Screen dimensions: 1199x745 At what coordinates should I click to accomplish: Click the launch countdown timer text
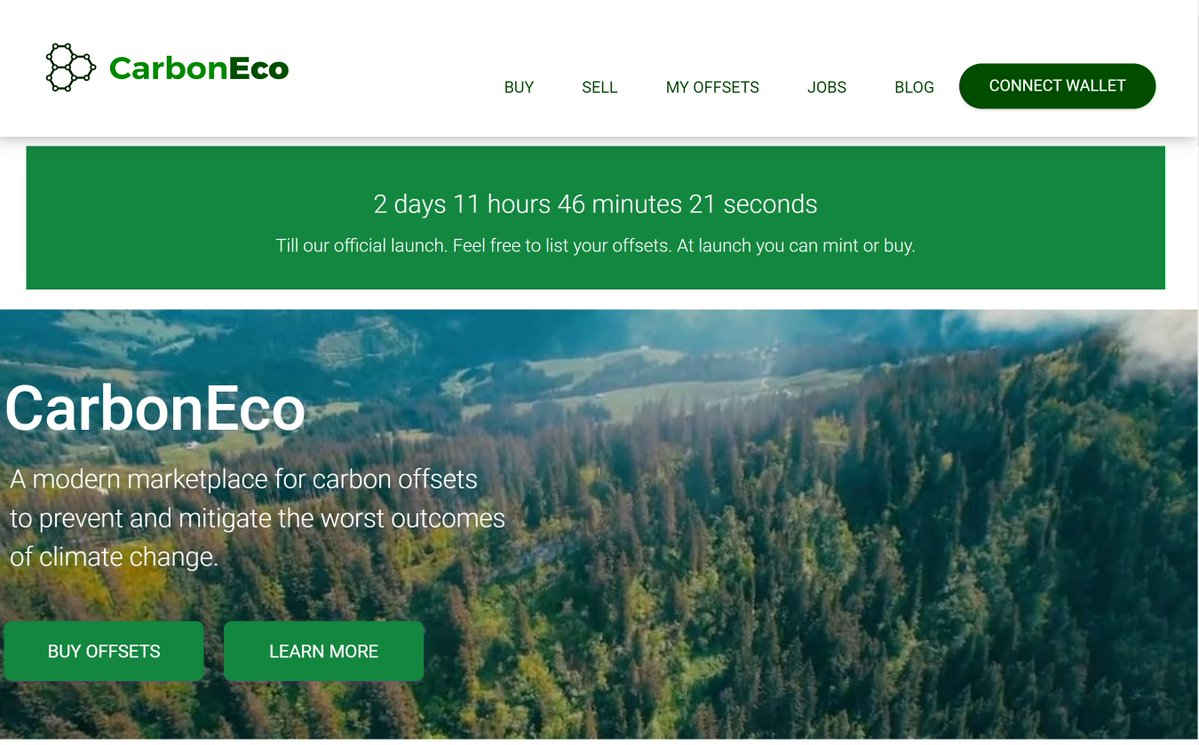pyautogui.click(x=595, y=204)
